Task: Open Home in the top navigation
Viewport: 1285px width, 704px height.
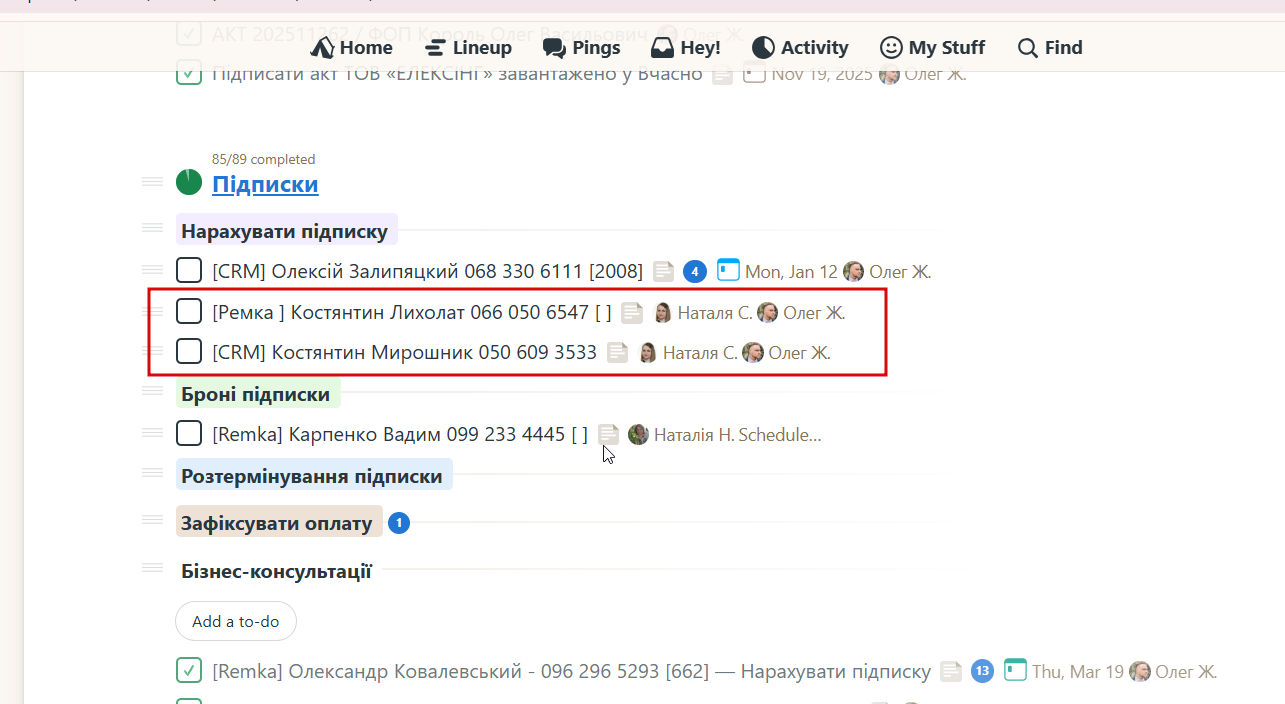Action: click(351, 47)
